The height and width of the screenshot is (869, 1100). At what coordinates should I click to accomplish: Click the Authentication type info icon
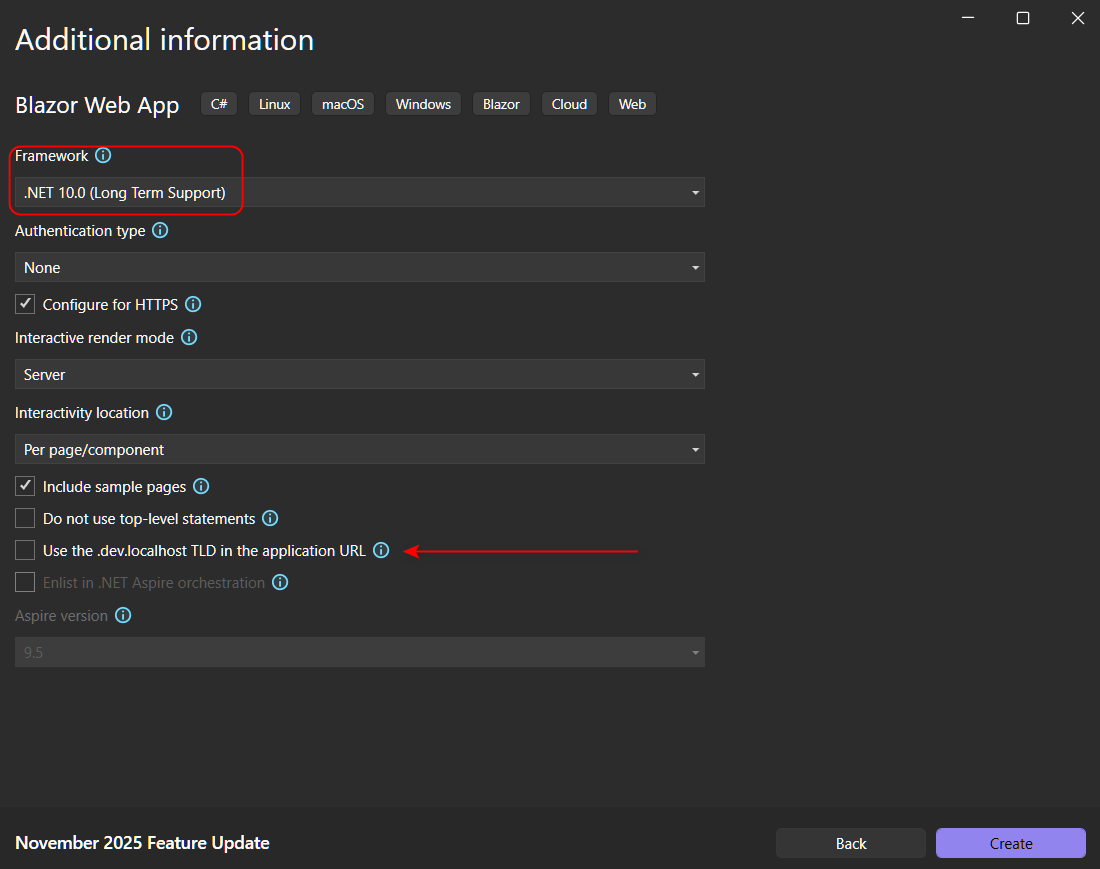(x=159, y=231)
